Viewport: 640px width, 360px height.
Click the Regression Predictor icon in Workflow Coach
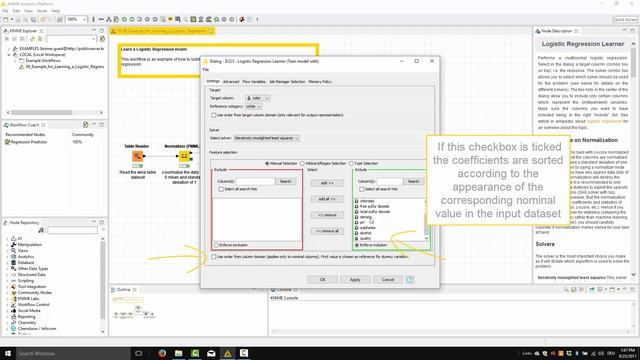pos(7,142)
